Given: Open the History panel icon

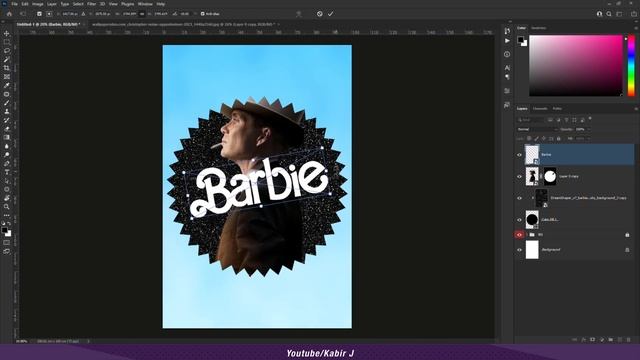Looking at the screenshot, I should pyautogui.click(x=507, y=31).
